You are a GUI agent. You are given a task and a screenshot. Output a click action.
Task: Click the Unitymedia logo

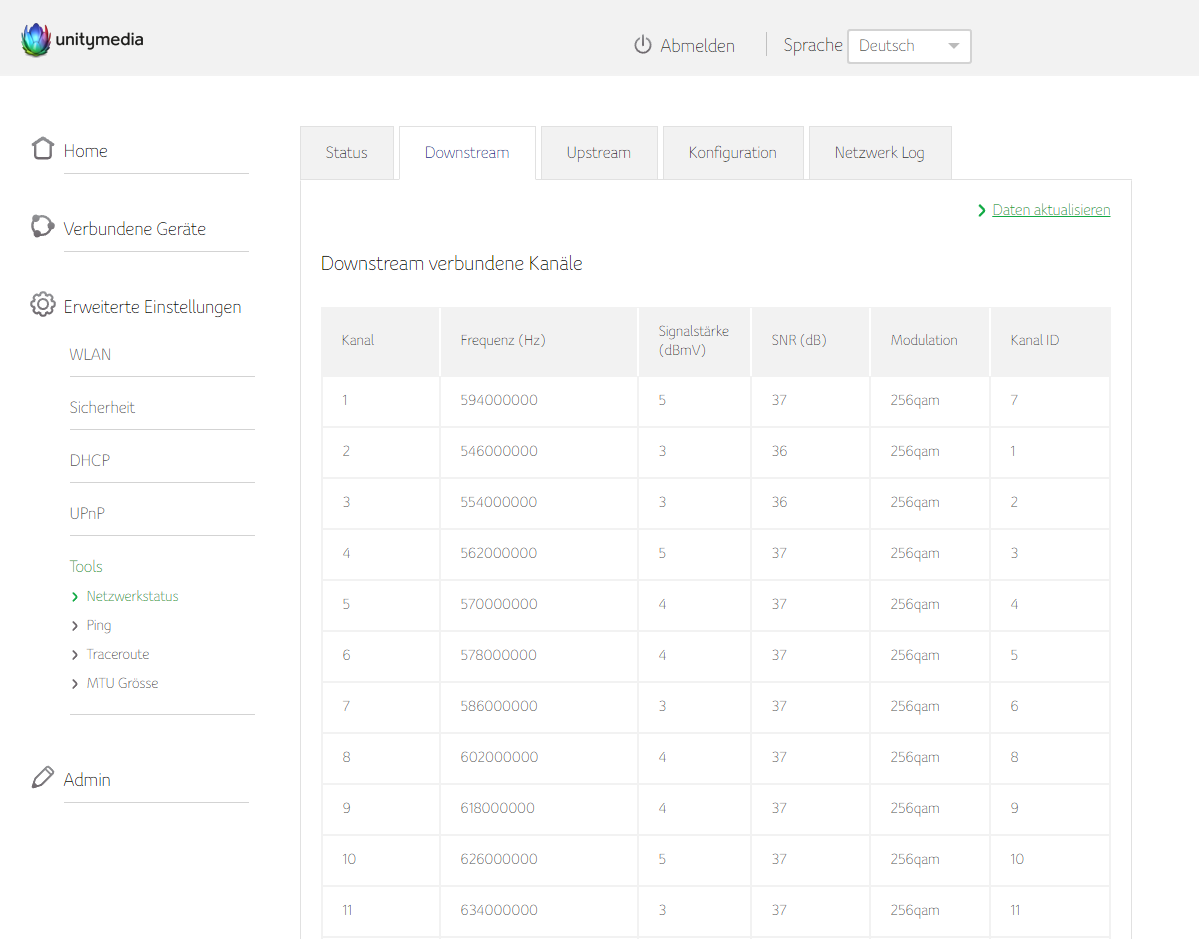(x=82, y=40)
